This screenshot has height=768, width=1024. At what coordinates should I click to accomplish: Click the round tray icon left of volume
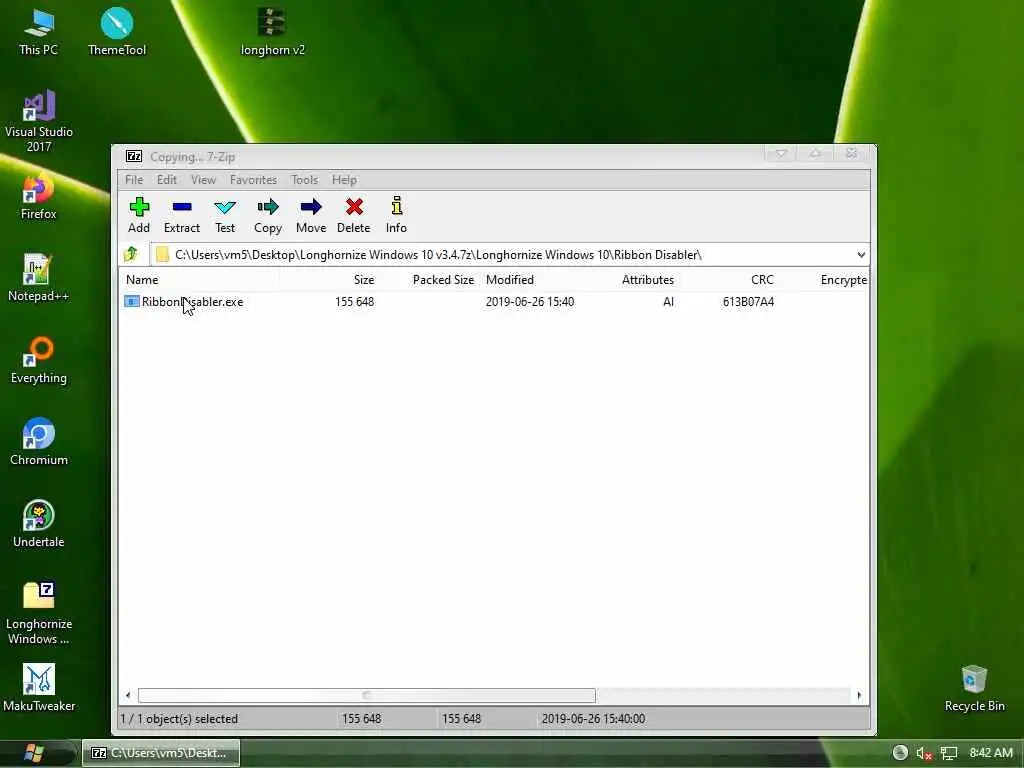click(x=900, y=753)
